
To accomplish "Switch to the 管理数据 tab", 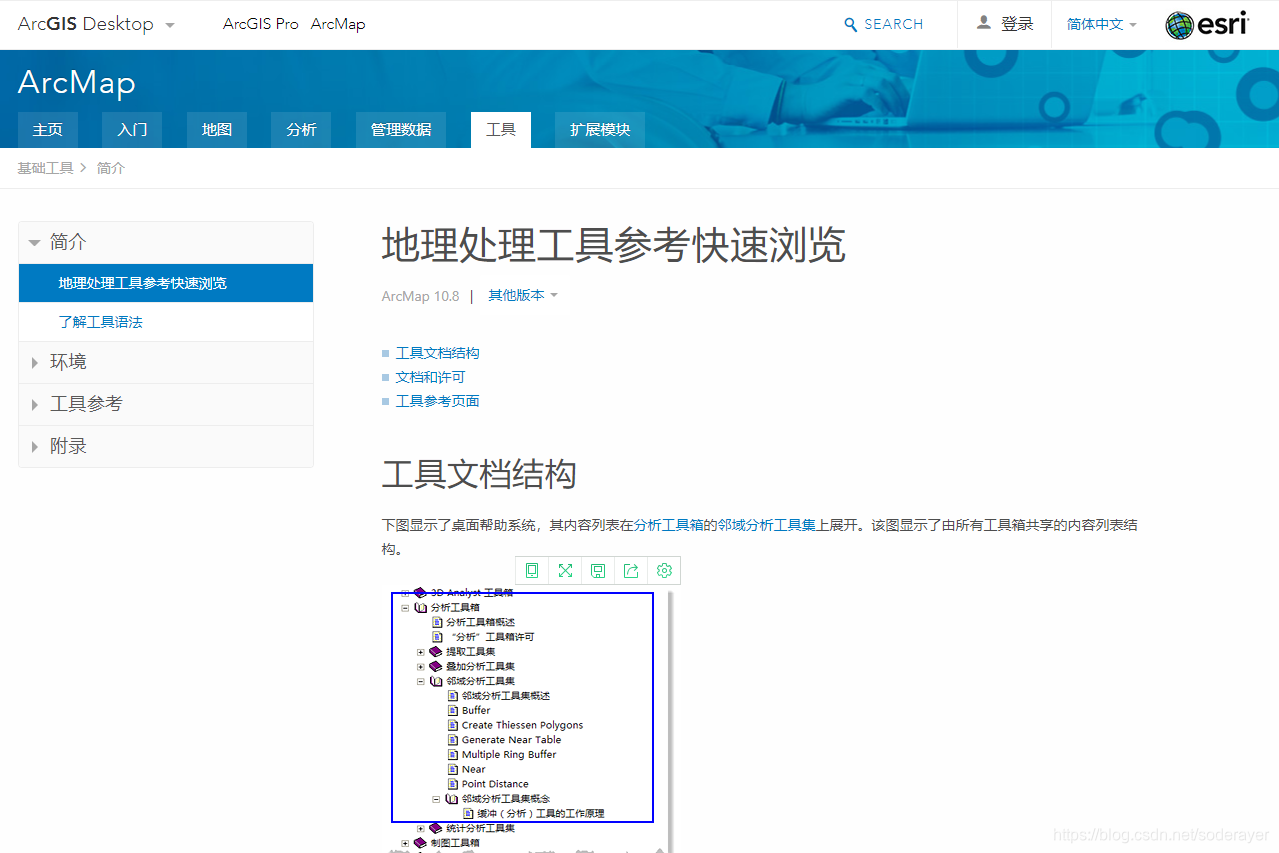I will pyautogui.click(x=401, y=130).
